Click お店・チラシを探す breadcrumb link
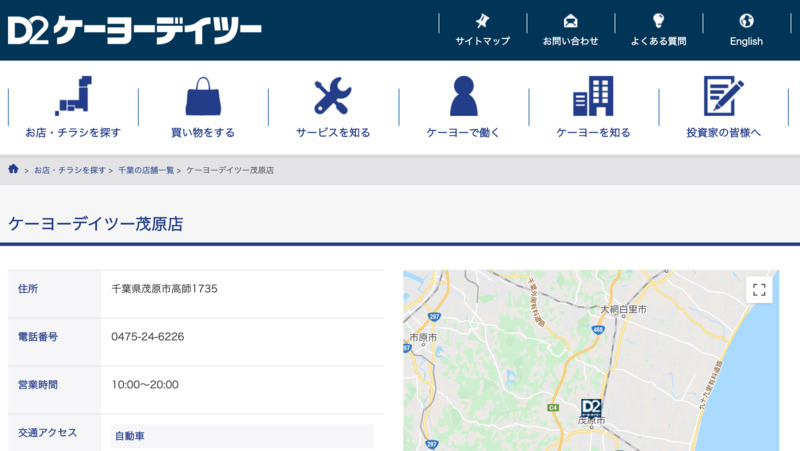This screenshot has width=800, height=451. tap(70, 171)
